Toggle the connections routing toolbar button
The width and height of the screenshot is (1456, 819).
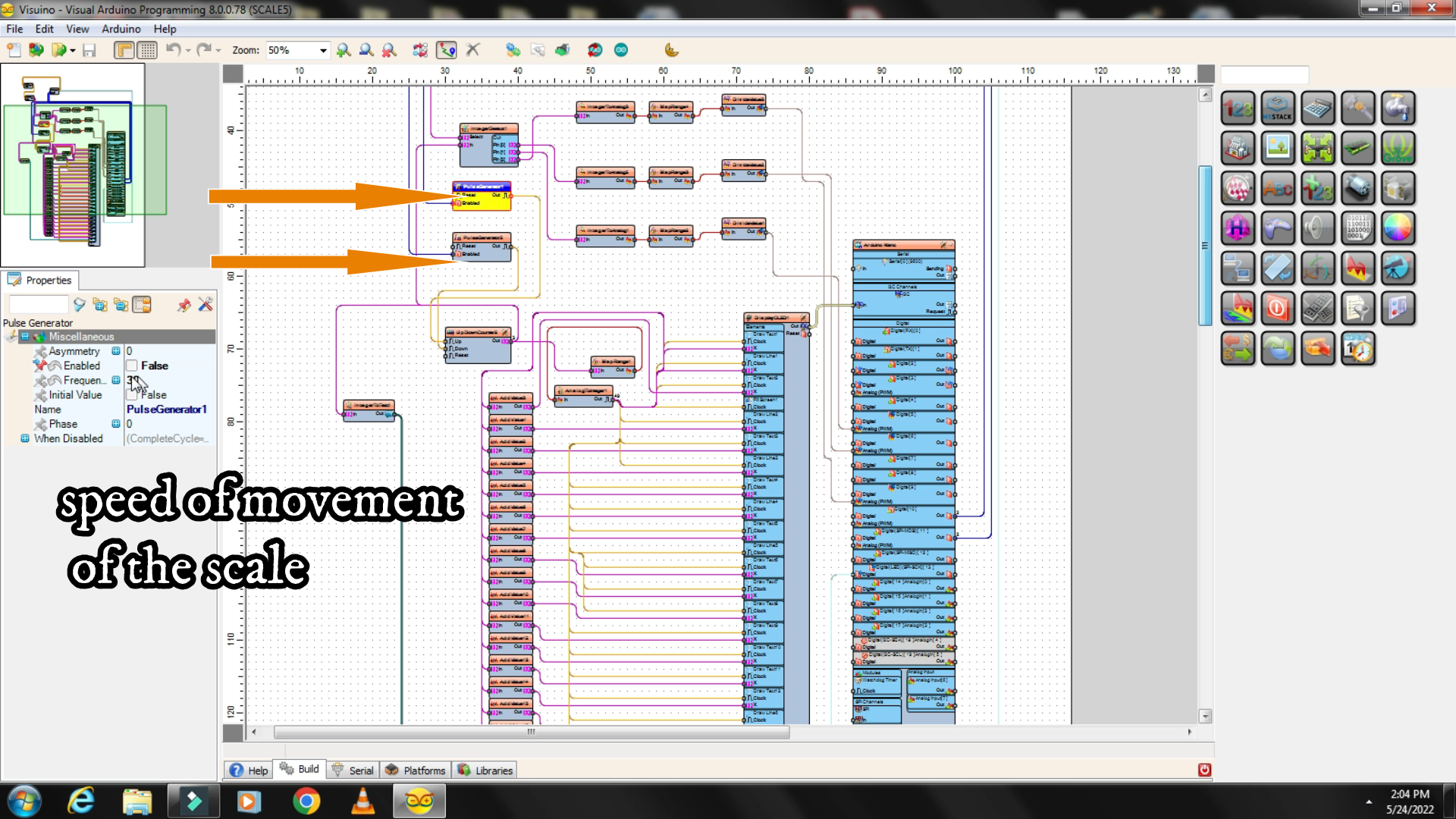(447, 50)
